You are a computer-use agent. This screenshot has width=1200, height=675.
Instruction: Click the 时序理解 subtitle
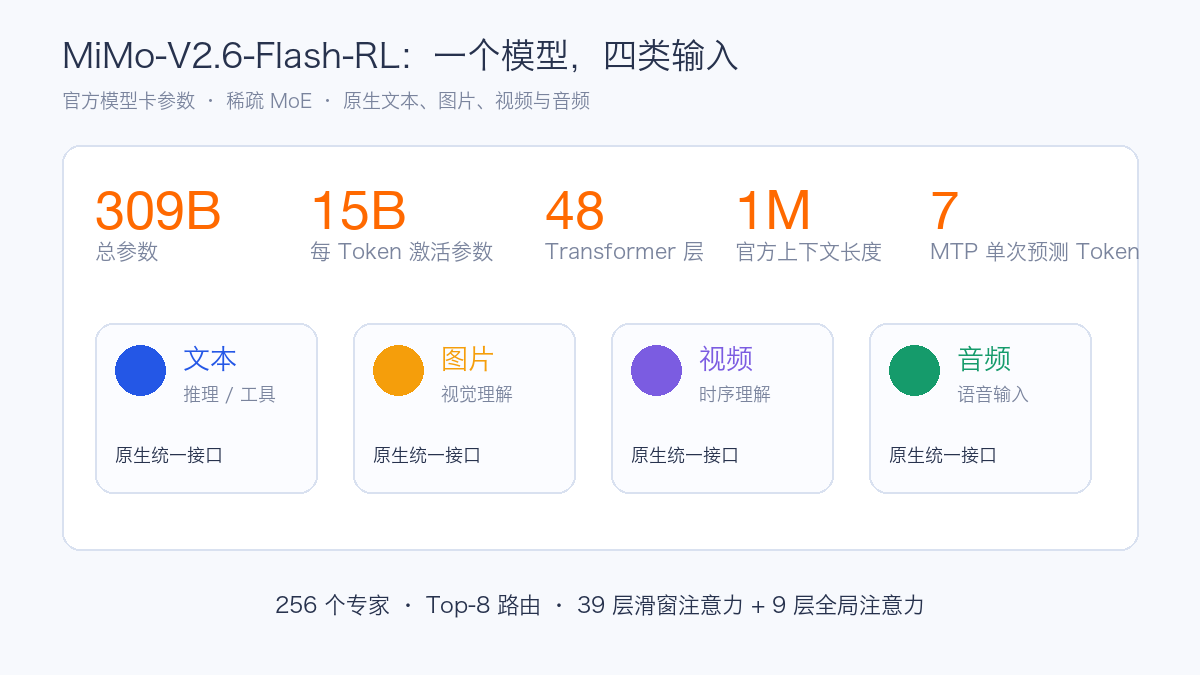(735, 394)
